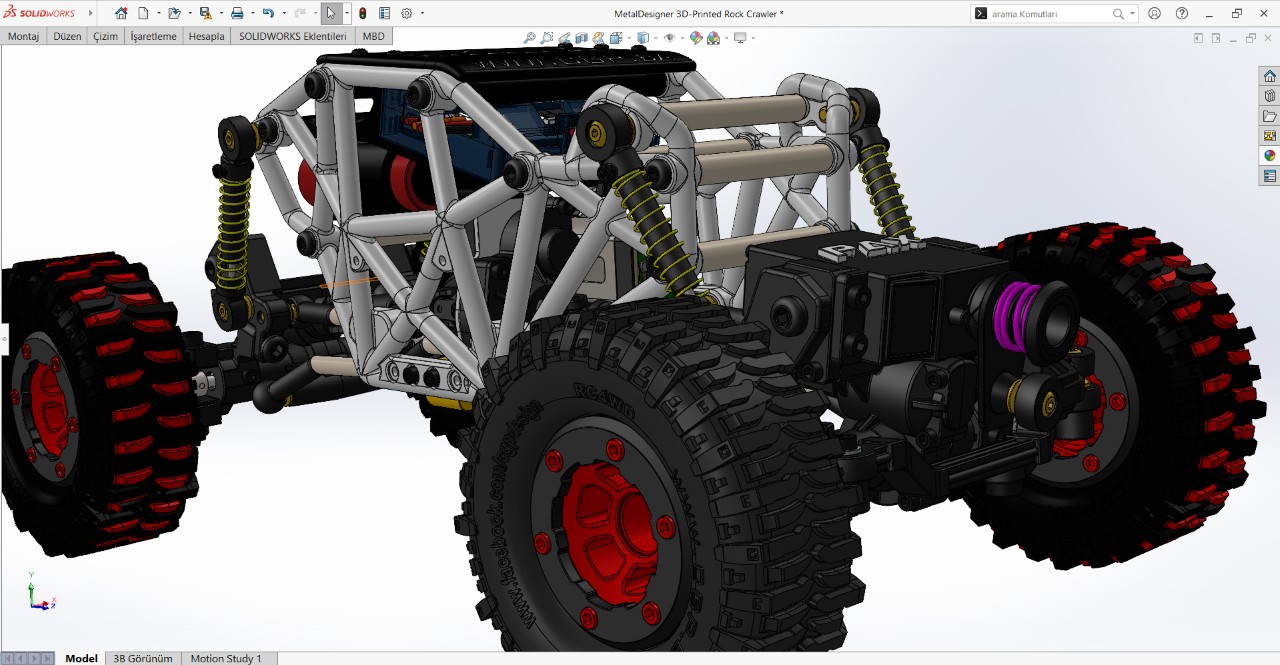Switch to the Düzen tab
1280x665 pixels.
pos(67,36)
